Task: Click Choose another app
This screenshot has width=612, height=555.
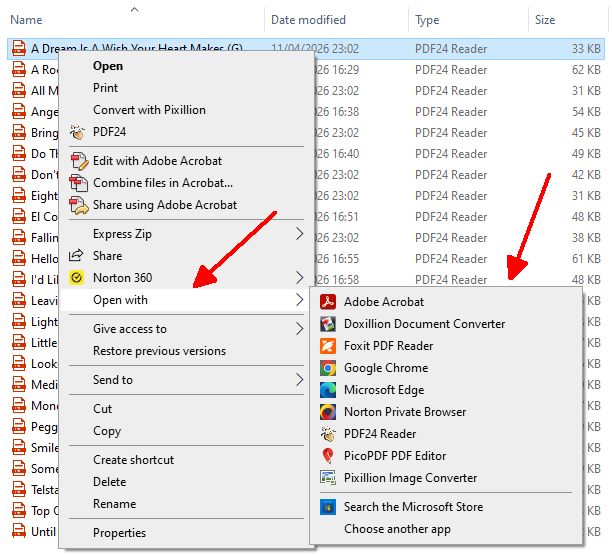Action: tap(397, 529)
